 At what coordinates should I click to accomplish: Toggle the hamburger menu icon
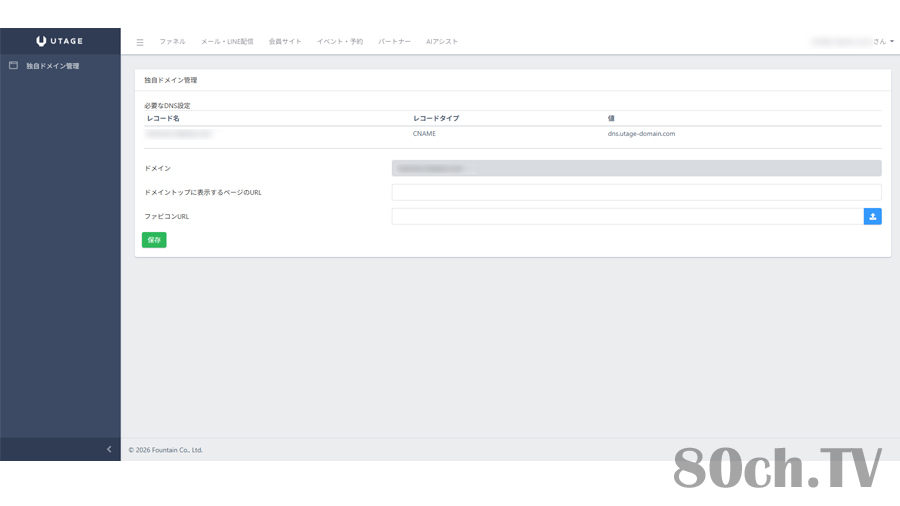click(140, 42)
